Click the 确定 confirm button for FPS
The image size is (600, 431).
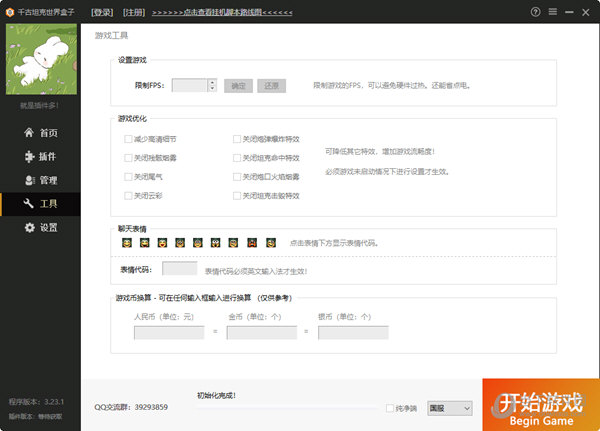pyautogui.click(x=238, y=86)
